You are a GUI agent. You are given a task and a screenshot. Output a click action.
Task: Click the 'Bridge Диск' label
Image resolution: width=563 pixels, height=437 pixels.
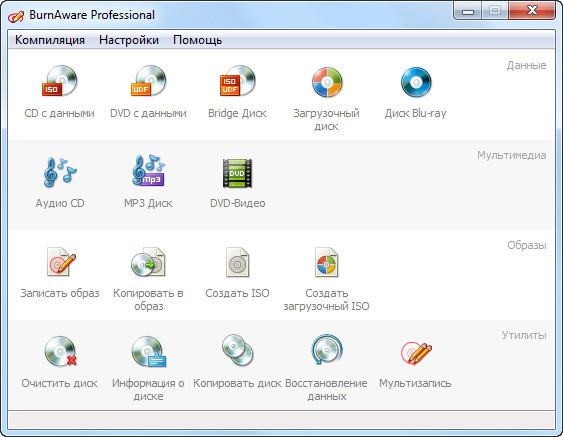(237, 113)
